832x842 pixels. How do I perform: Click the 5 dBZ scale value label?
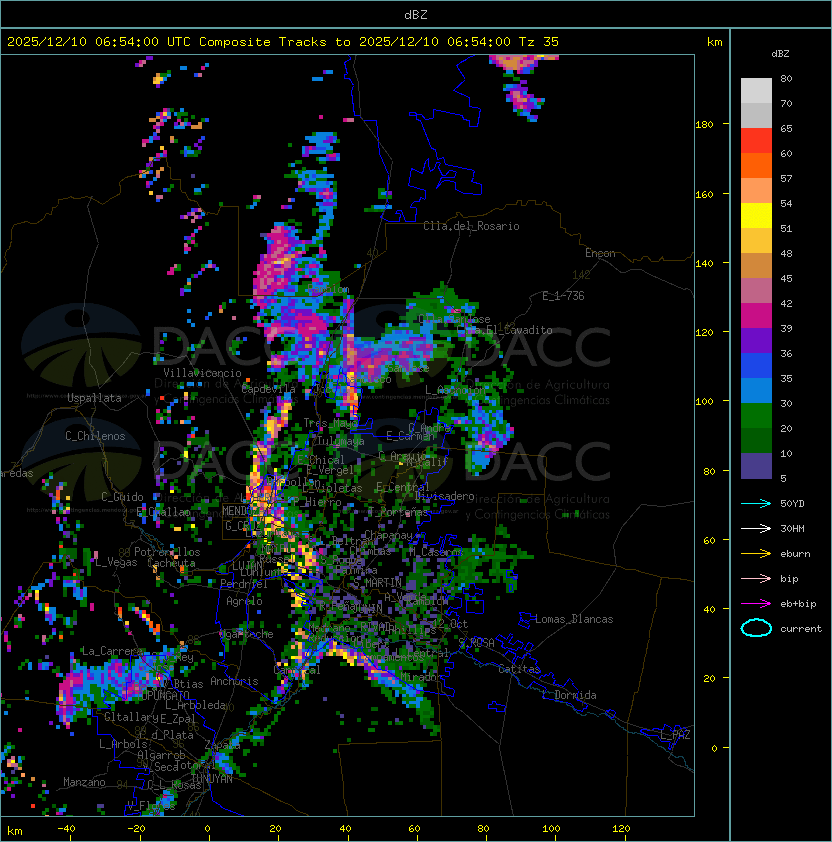coord(783,478)
